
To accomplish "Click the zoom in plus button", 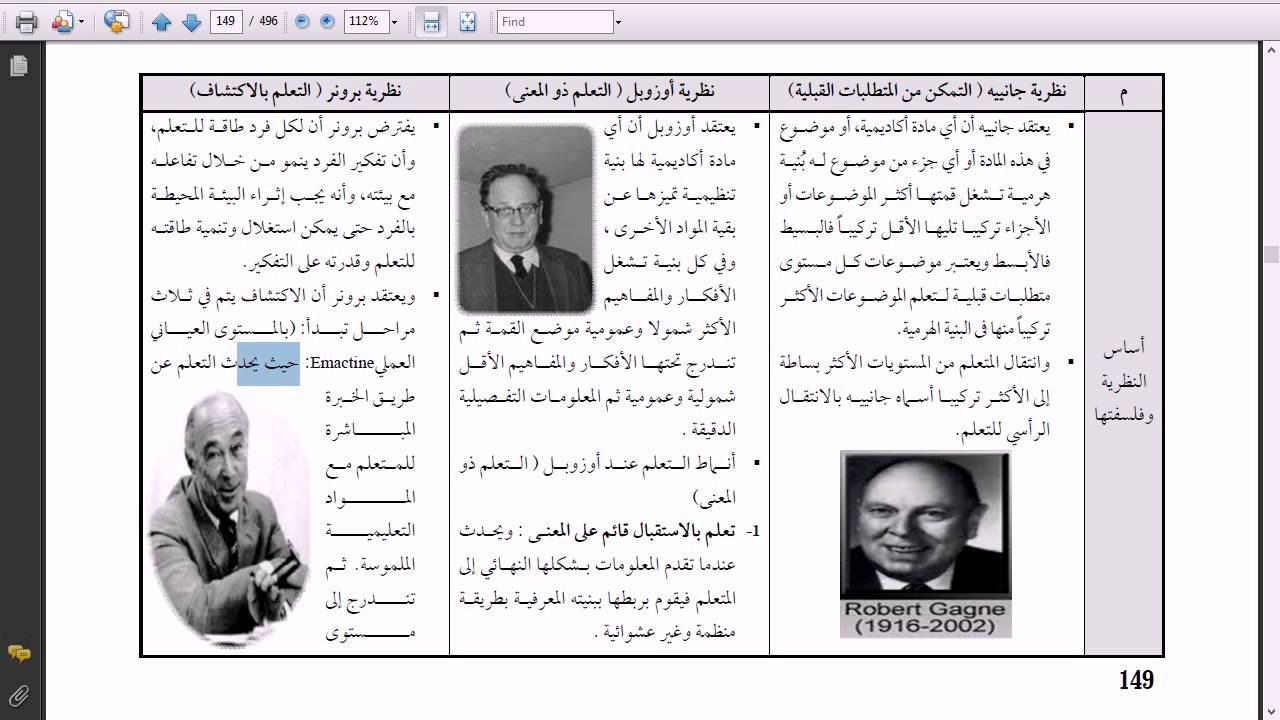I will pos(327,22).
